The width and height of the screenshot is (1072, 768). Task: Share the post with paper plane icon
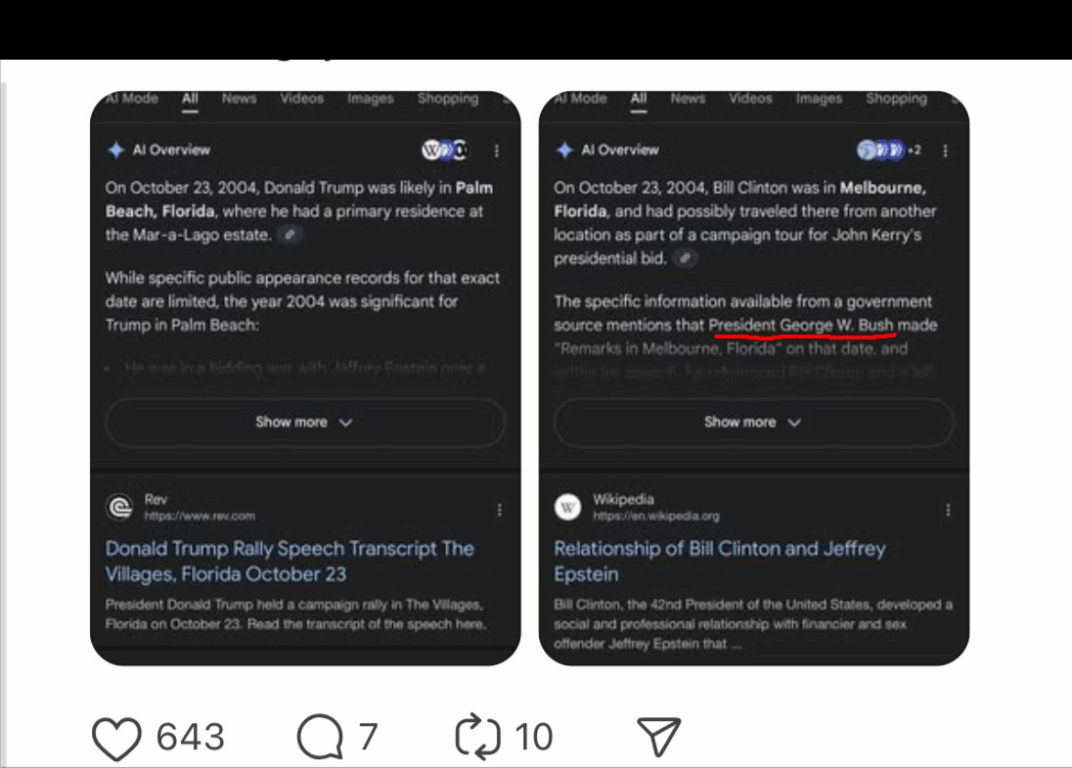coord(658,737)
